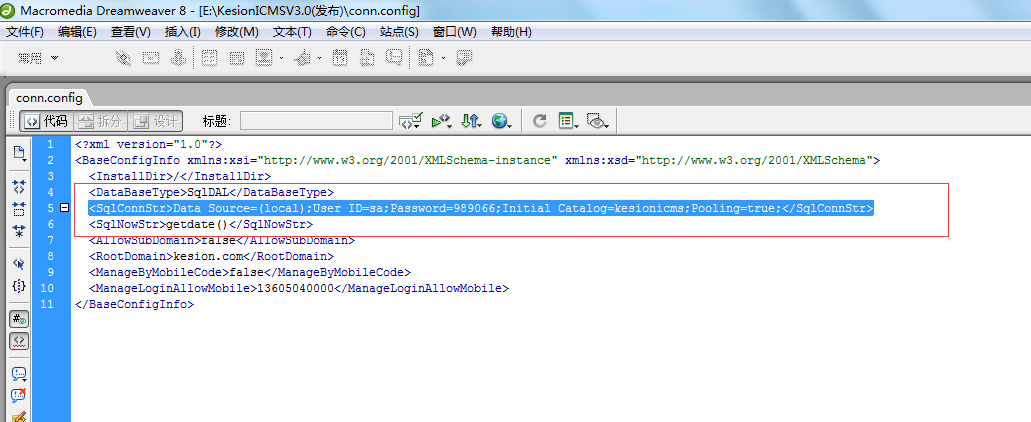Click the Comment insert icon
The height and width of the screenshot is (422, 1031).
394,58
